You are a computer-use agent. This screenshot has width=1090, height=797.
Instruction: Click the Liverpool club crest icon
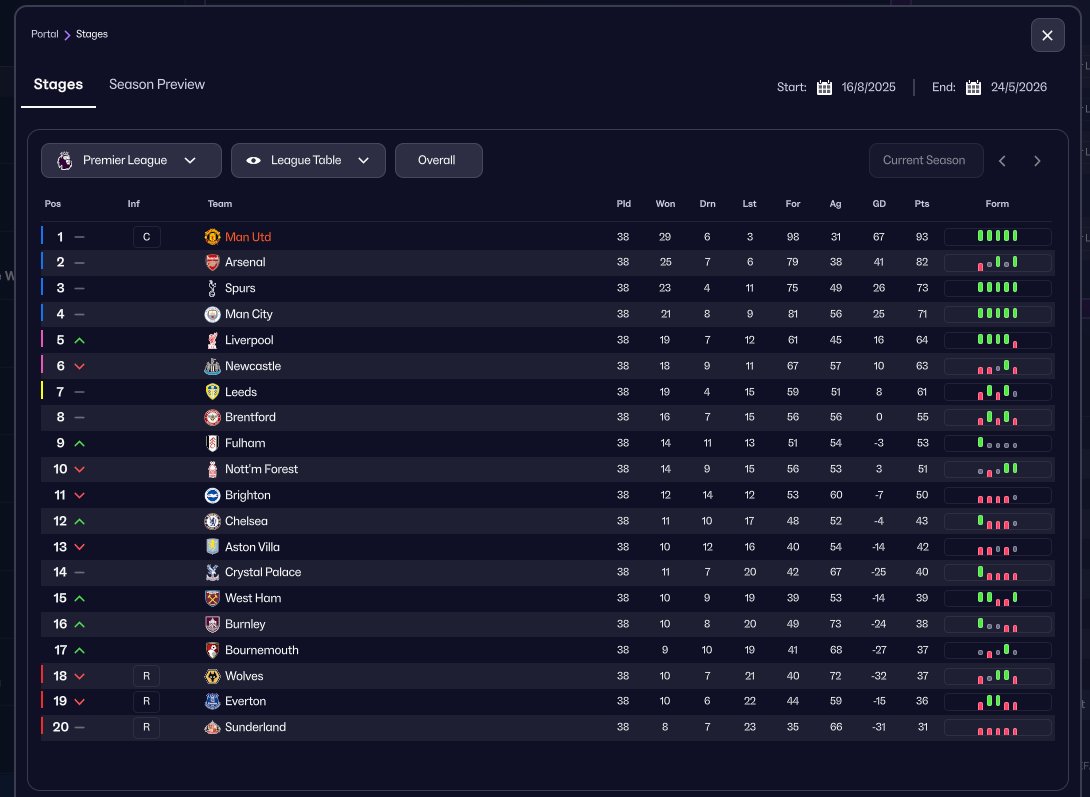tap(212, 341)
